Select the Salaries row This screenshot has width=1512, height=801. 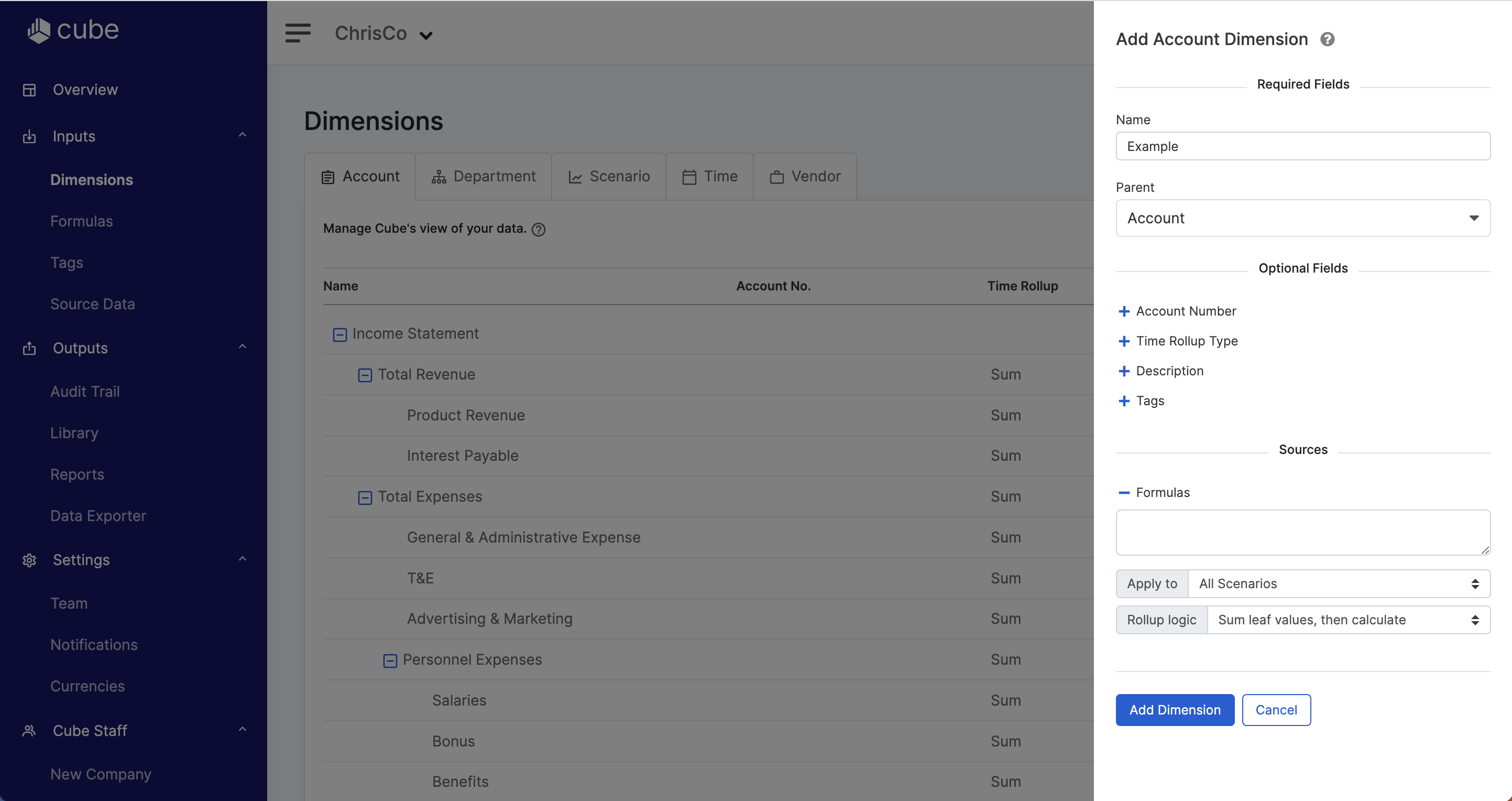click(x=708, y=701)
